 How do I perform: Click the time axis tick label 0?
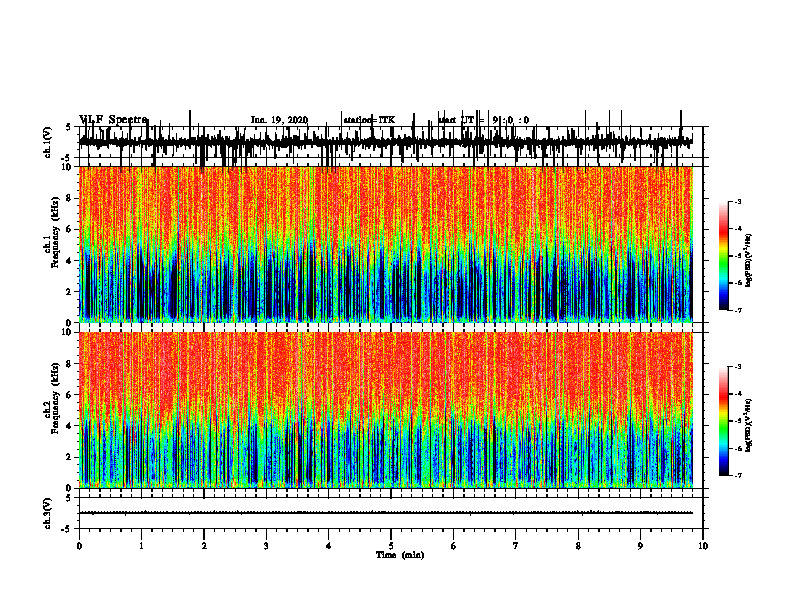point(79,546)
